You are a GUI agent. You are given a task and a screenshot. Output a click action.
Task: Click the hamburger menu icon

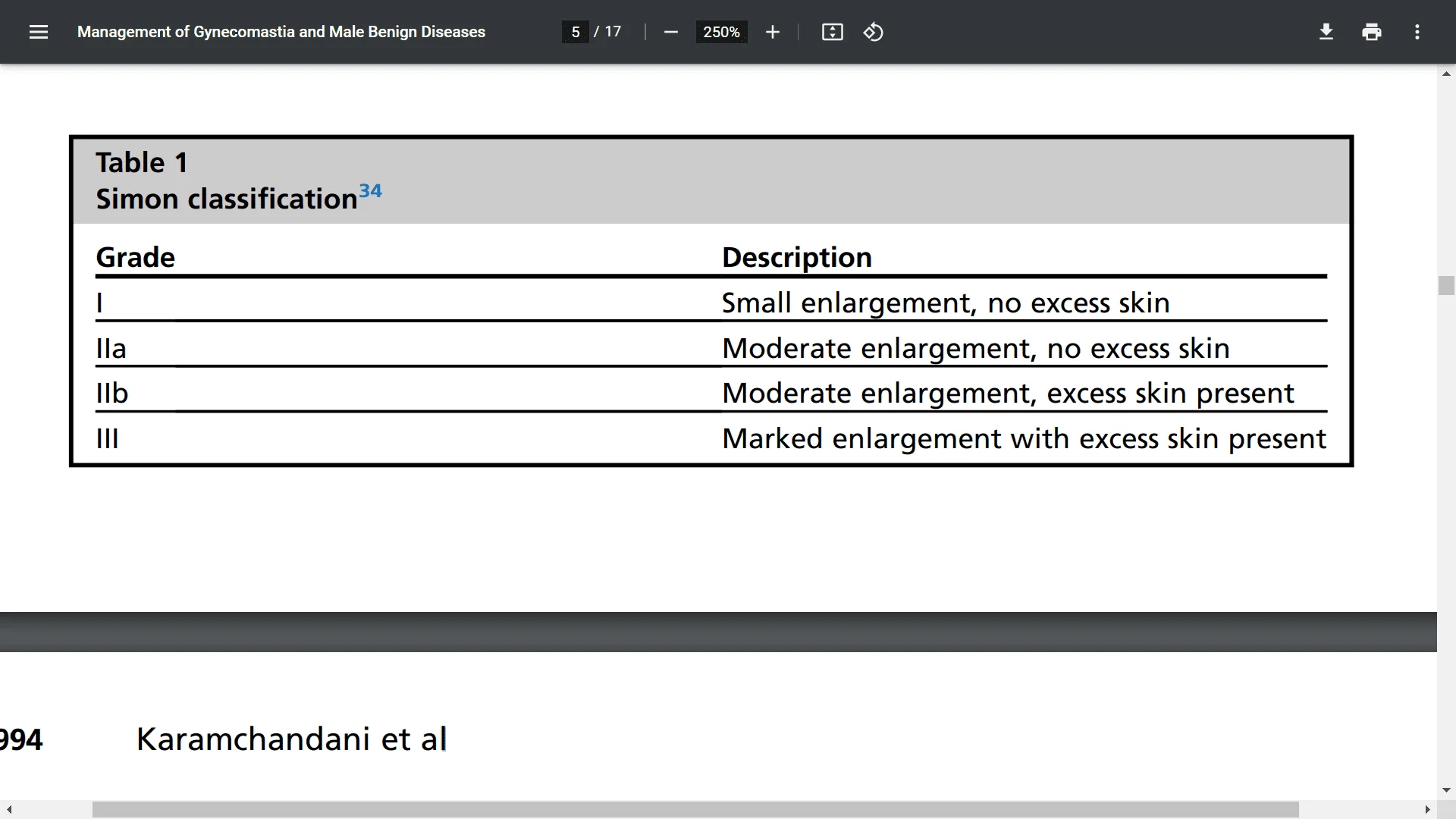[x=38, y=31]
